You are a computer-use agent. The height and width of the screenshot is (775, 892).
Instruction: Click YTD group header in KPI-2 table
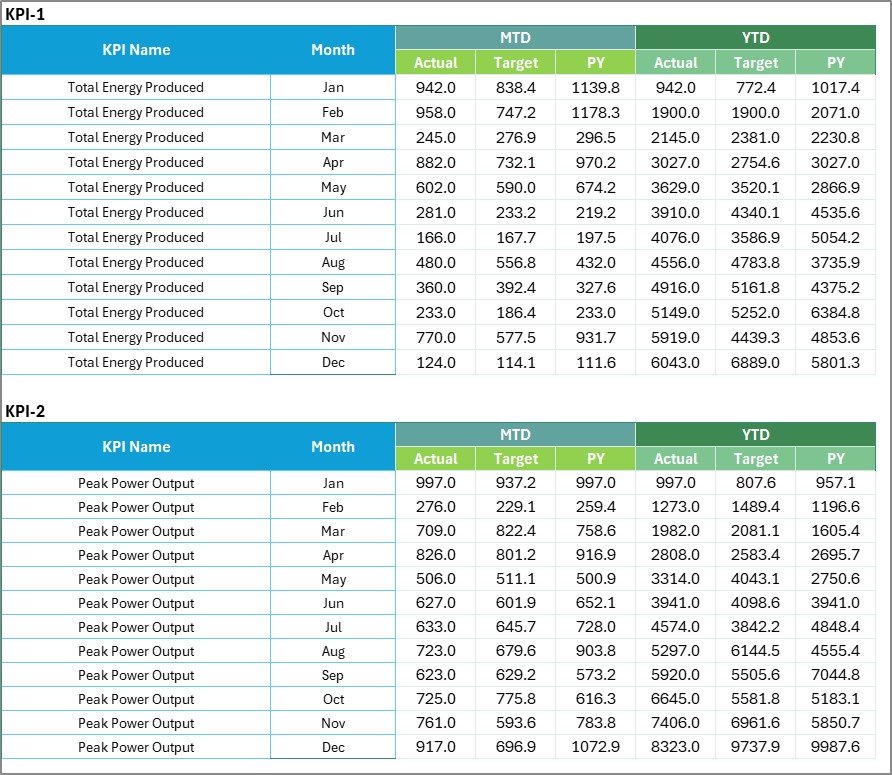tap(755, 435)
